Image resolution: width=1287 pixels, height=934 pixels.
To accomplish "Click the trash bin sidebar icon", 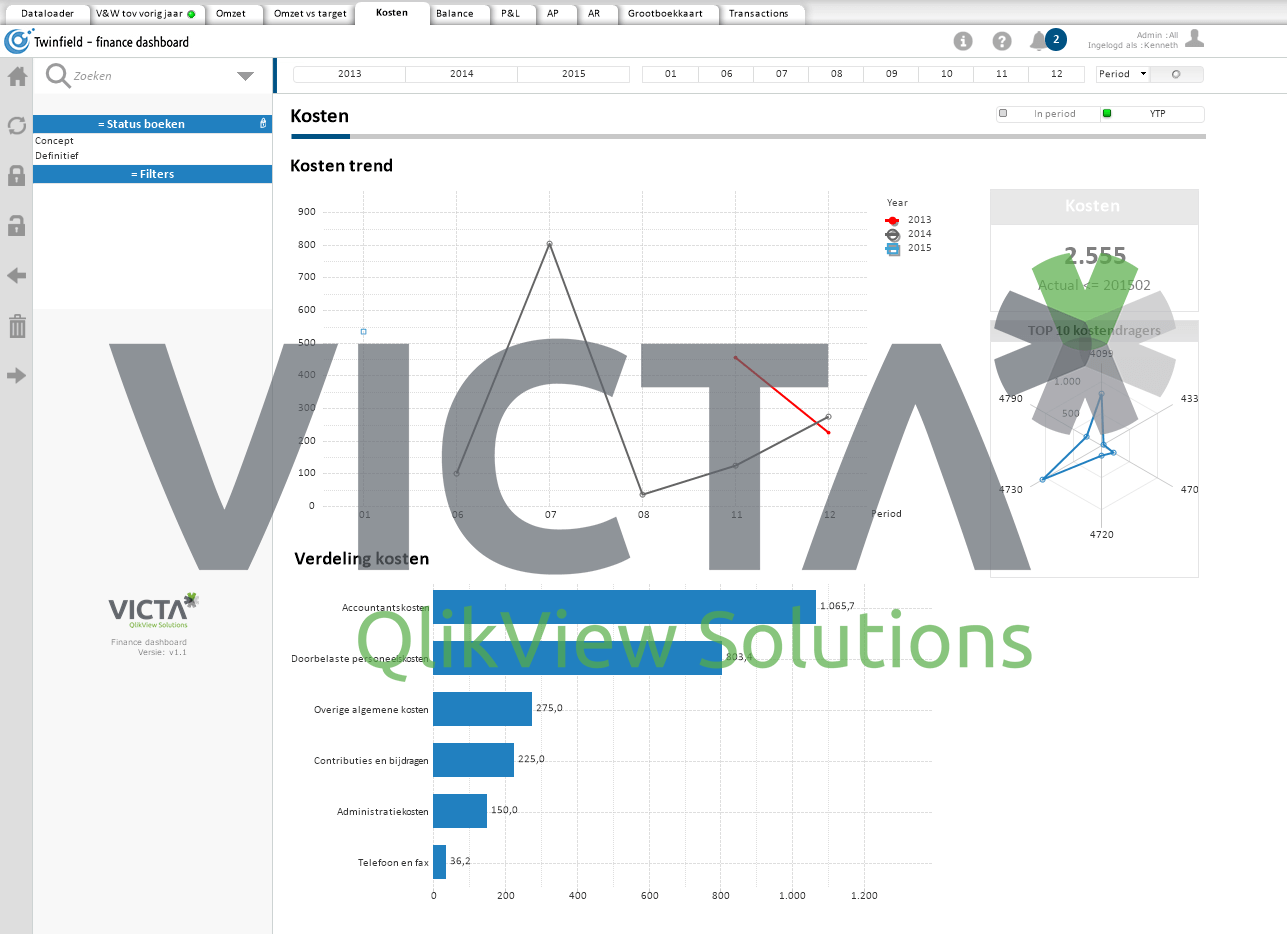I will point(16,326).
